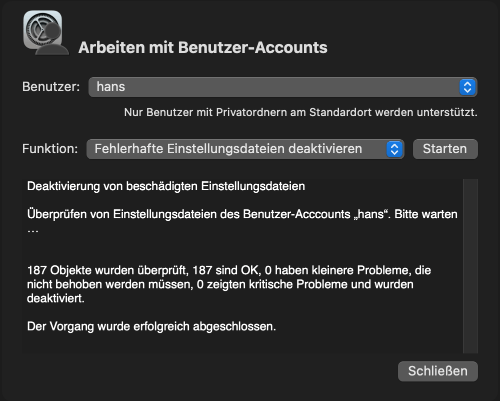Open the Funktion dropdown menu
500x401 pixels.
tap(245, 149)
